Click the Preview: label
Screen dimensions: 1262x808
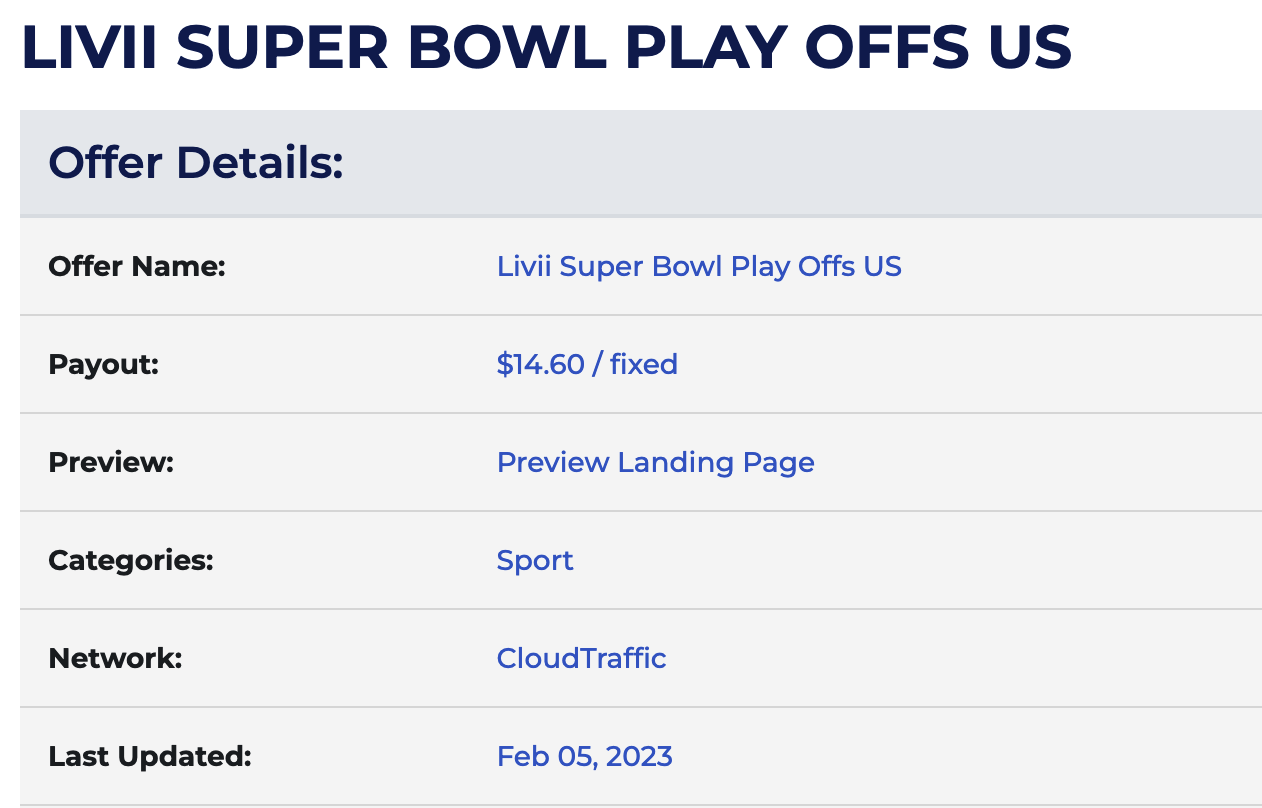[x=111, y=463]
